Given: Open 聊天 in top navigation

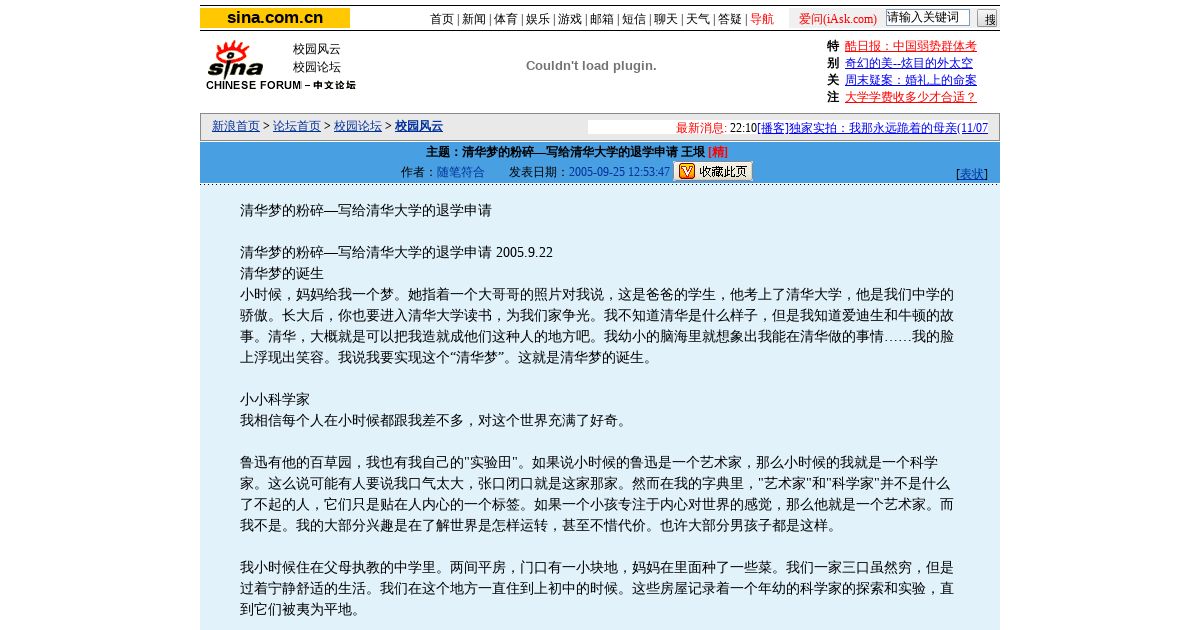Looking at the screenshot, I should [666, 19].
